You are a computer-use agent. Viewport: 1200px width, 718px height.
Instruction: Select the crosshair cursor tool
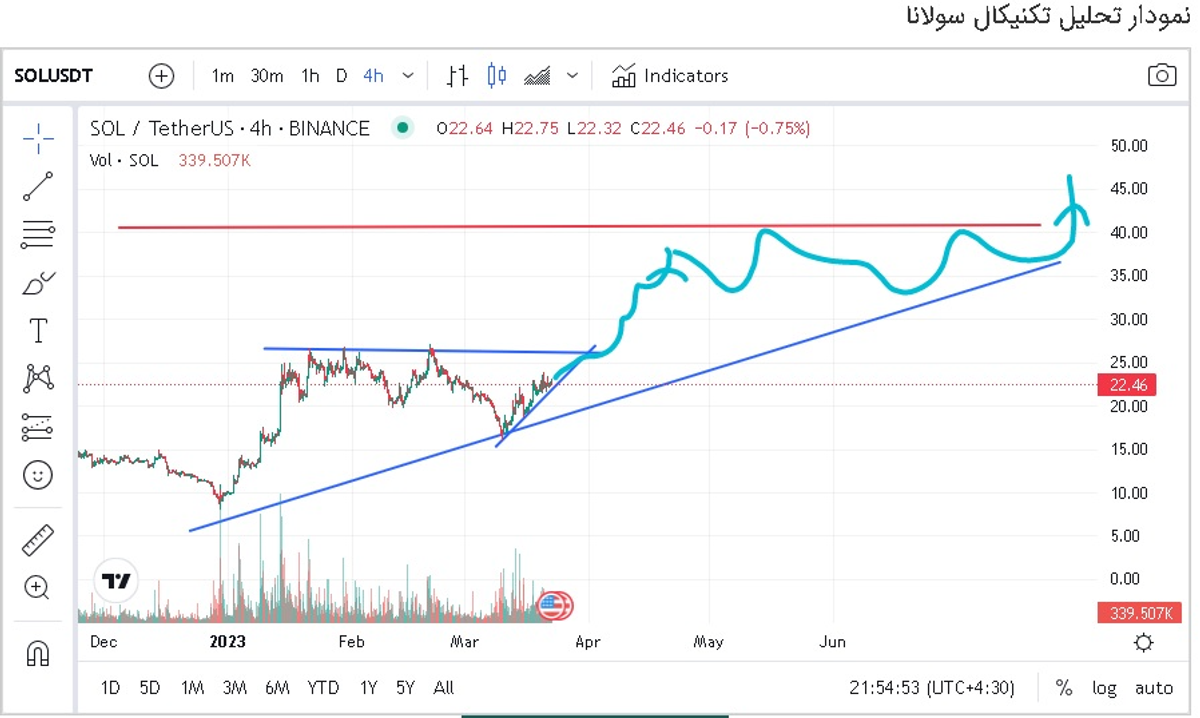pyautogui.click(x=38, y=139)
